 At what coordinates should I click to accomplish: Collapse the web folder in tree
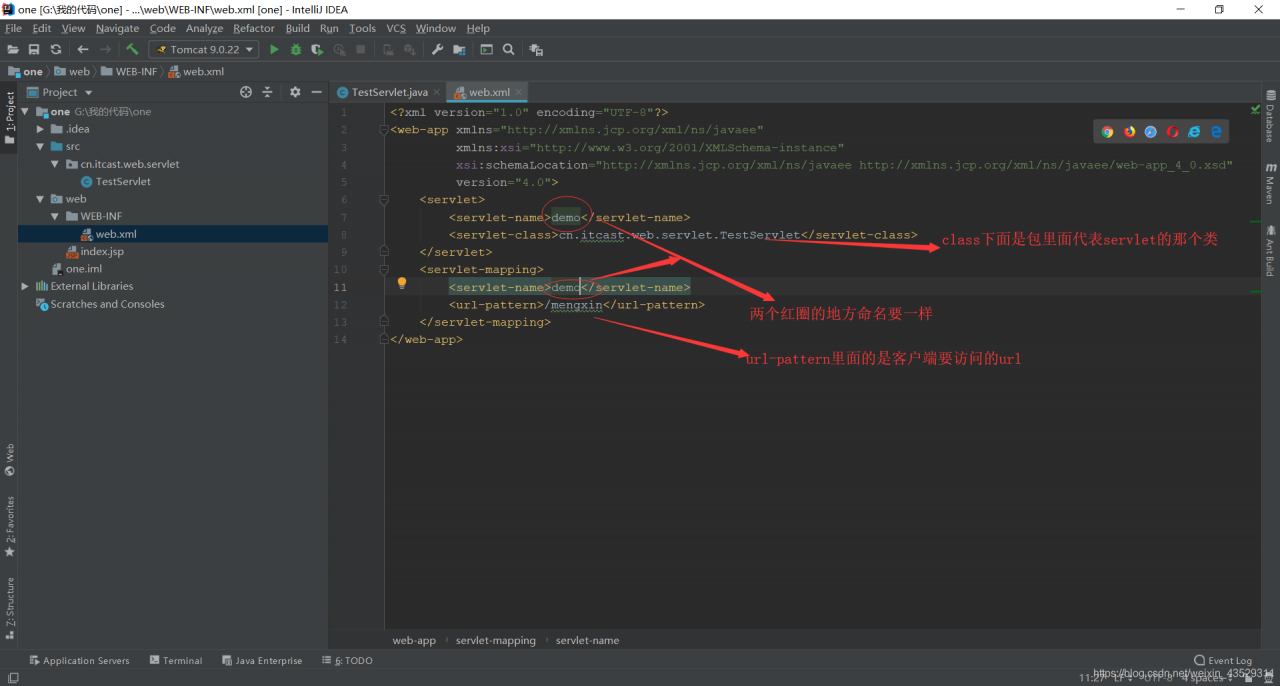40,199
